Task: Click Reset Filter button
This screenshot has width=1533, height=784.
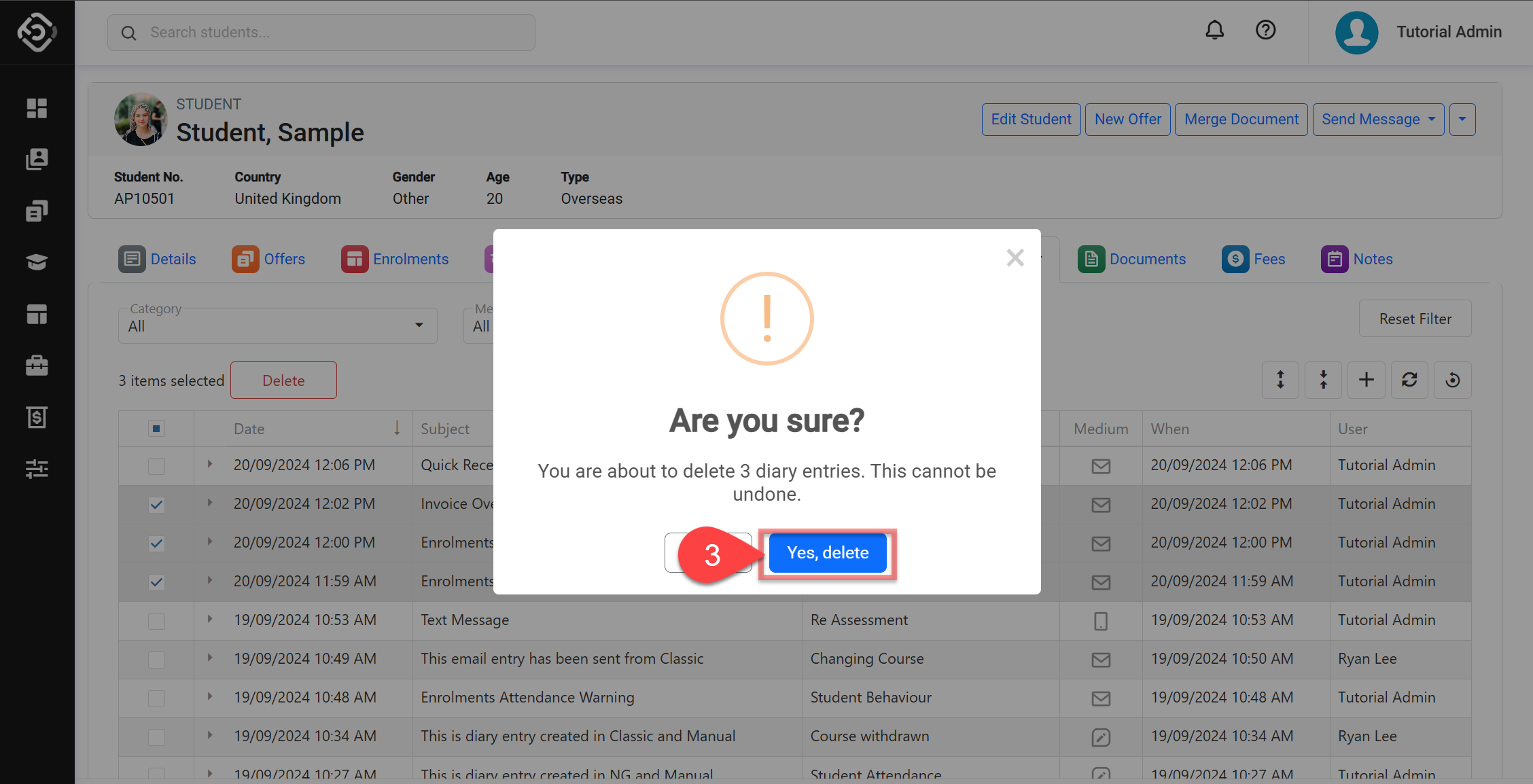Action: point(1415,319)
